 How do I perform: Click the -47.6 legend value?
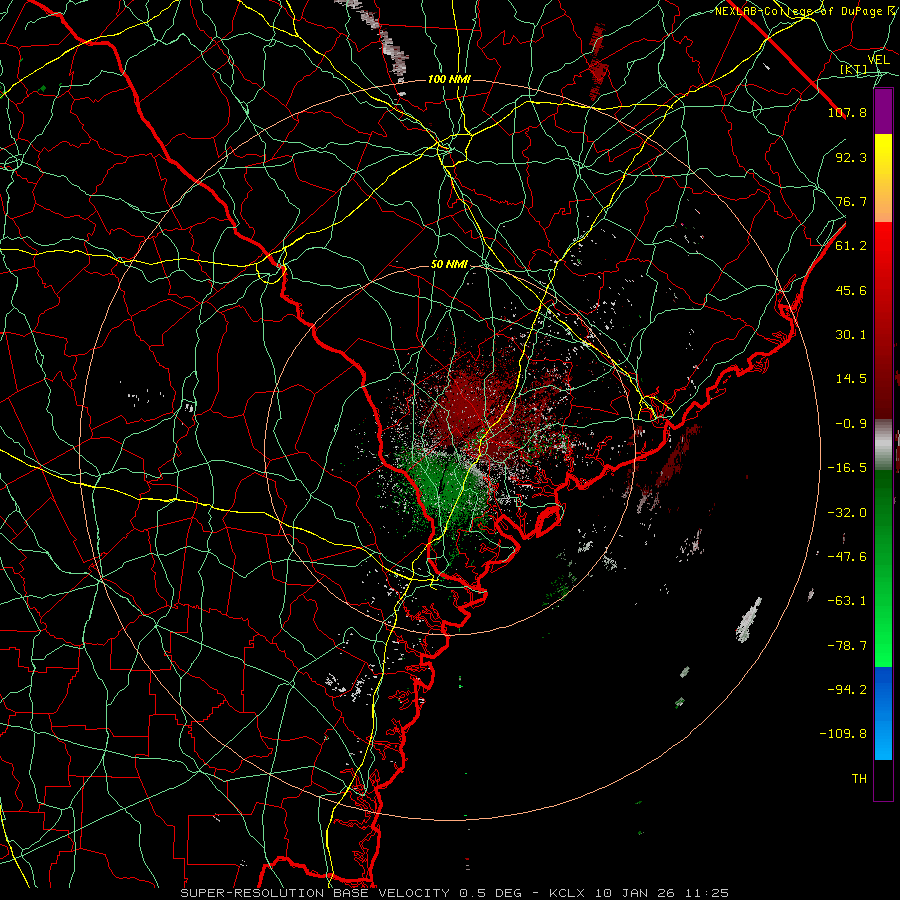point(847,557)
